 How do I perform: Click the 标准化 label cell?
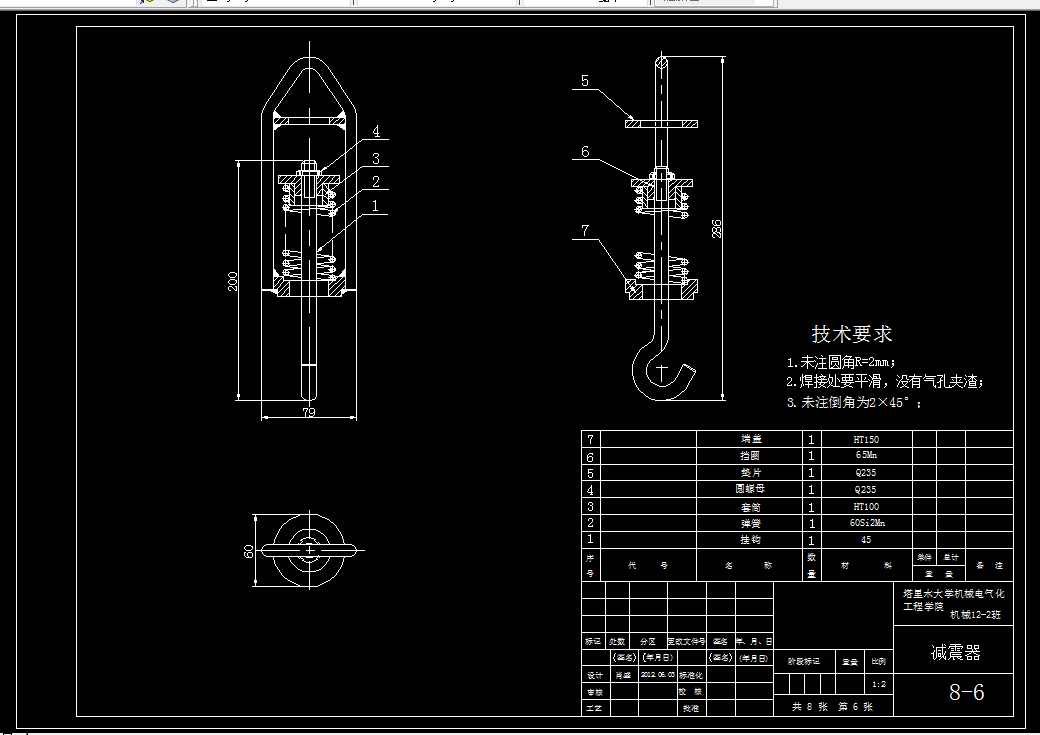tap(690, 675)
